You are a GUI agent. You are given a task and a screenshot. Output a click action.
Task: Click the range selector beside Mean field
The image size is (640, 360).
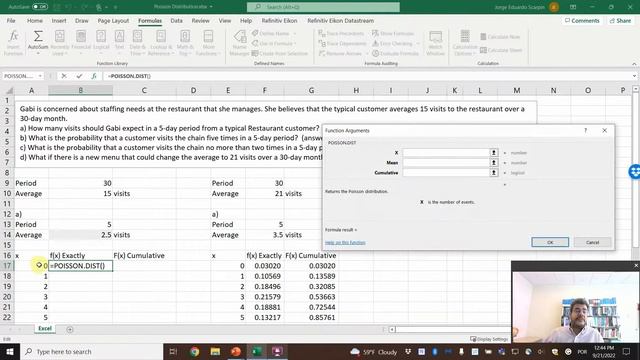click(x=494, y=162)
